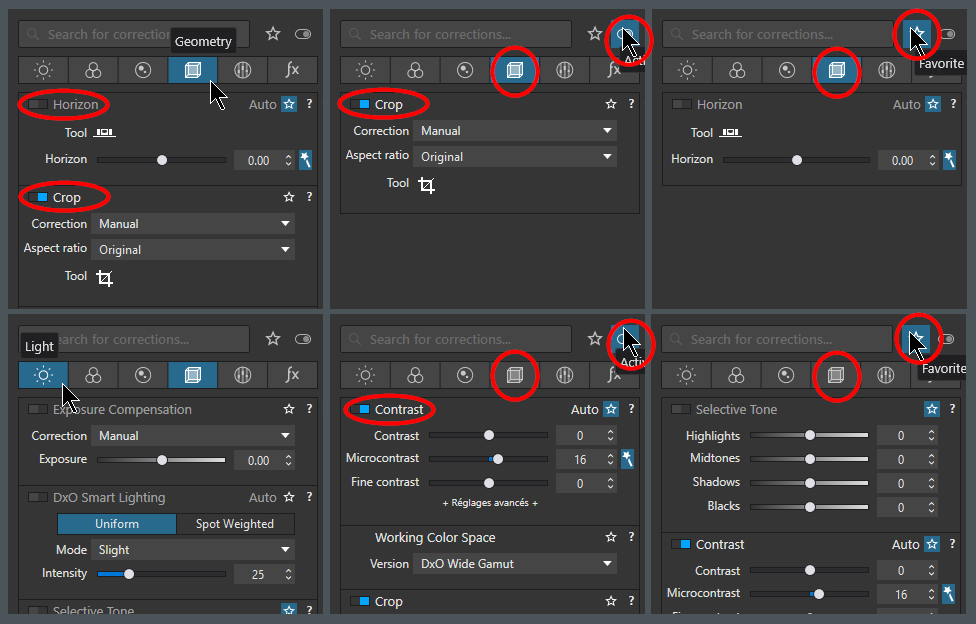Click Auto on Contrast row above Working Color Space
This screenshot has width=976, height=624.
(584, 410)
